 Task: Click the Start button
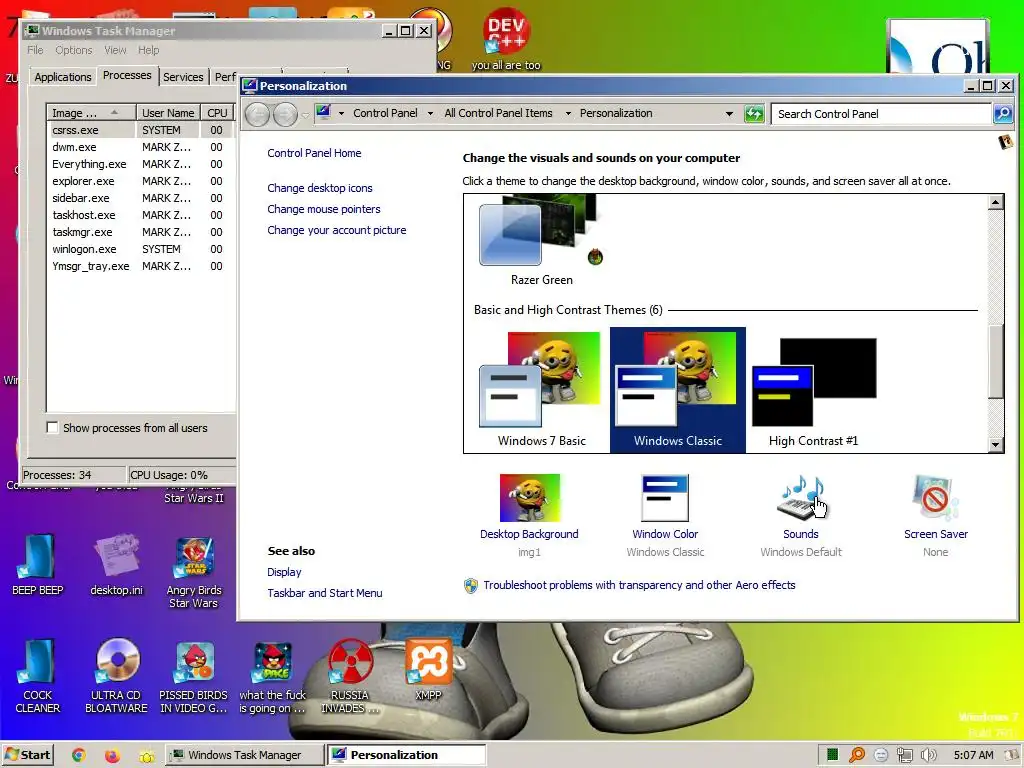click(x=27, y=755)
